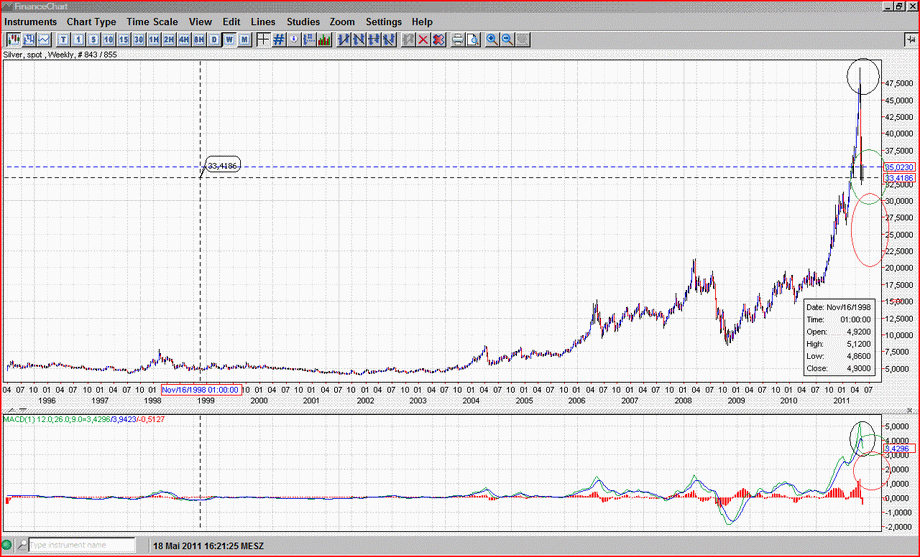Toggle the chart grid icon

279,39
